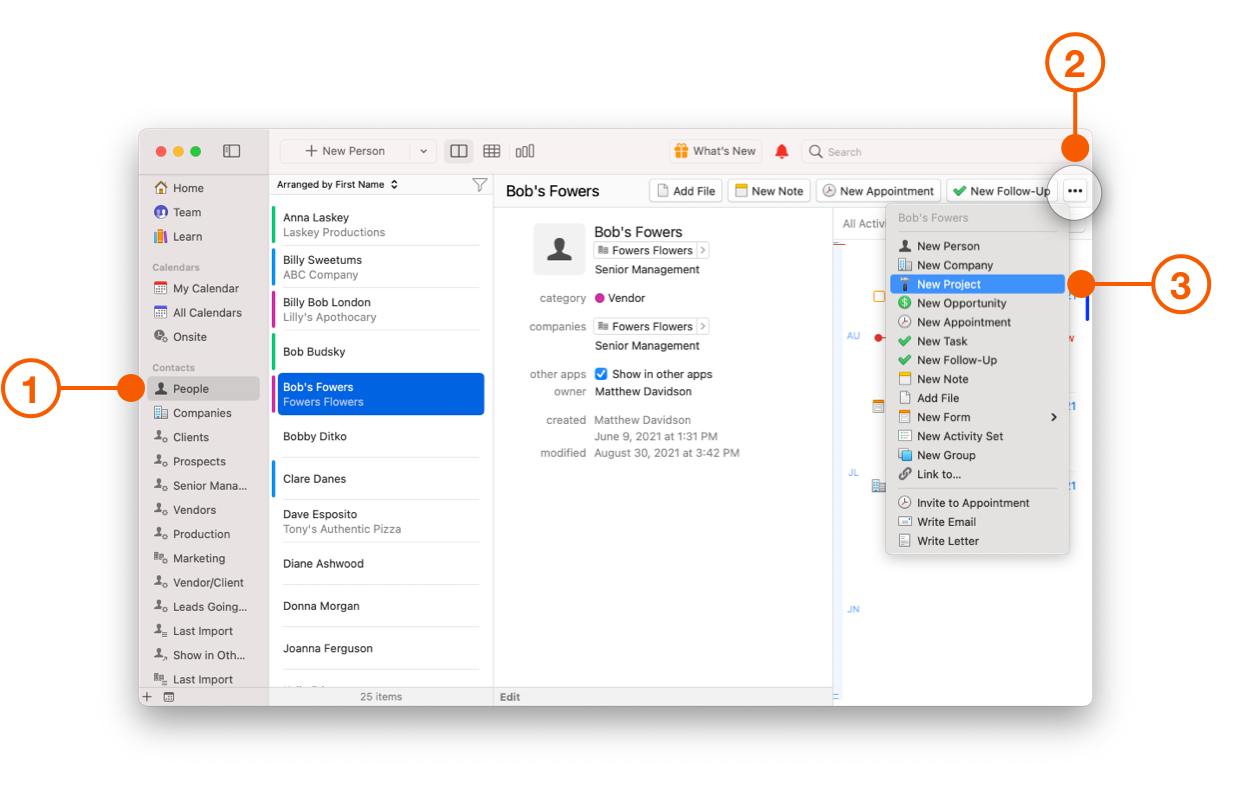1234x792 pixels.
Task: Open the three-dots more actions button
Action: [x=1075, y=191]
